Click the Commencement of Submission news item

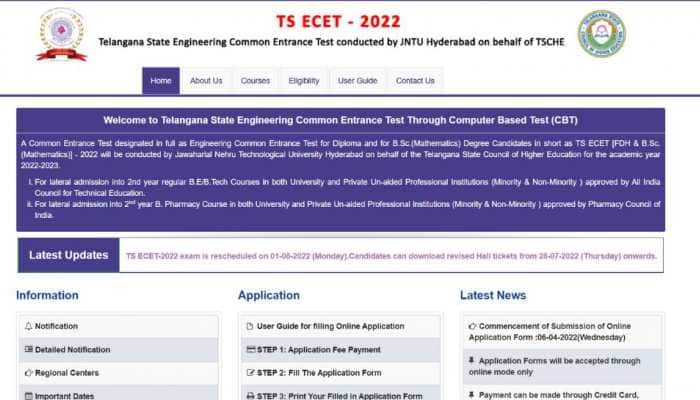point(562,332)
